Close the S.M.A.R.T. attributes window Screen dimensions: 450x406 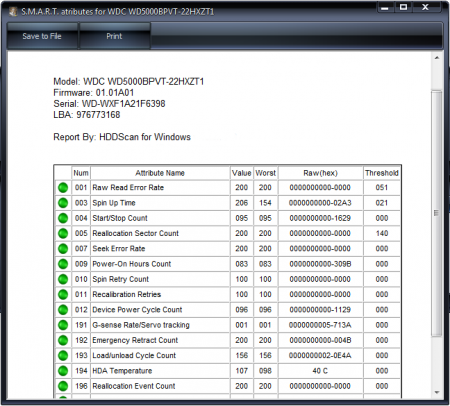[425, 7]
